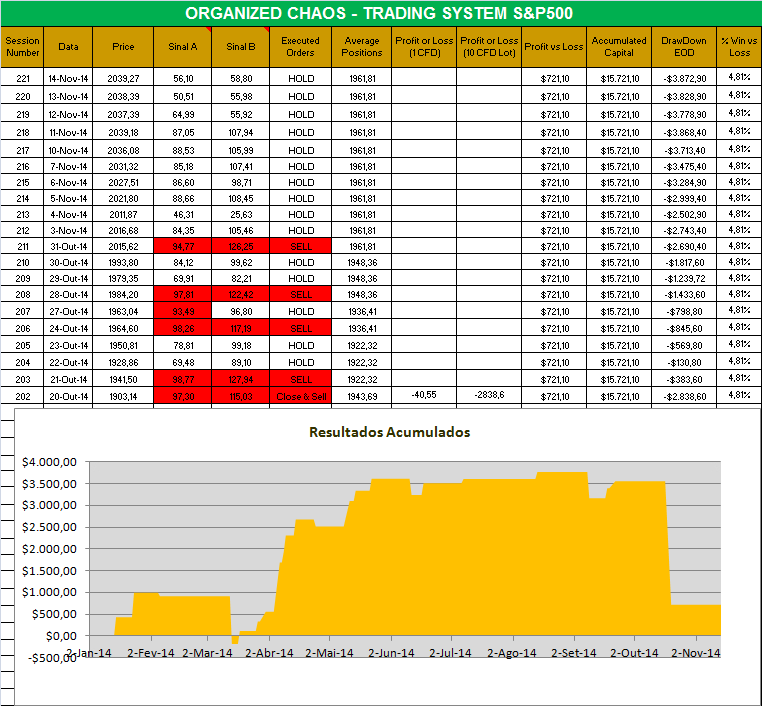Select price cell 1928,86
762x706 pixels.
pos(123,362)
